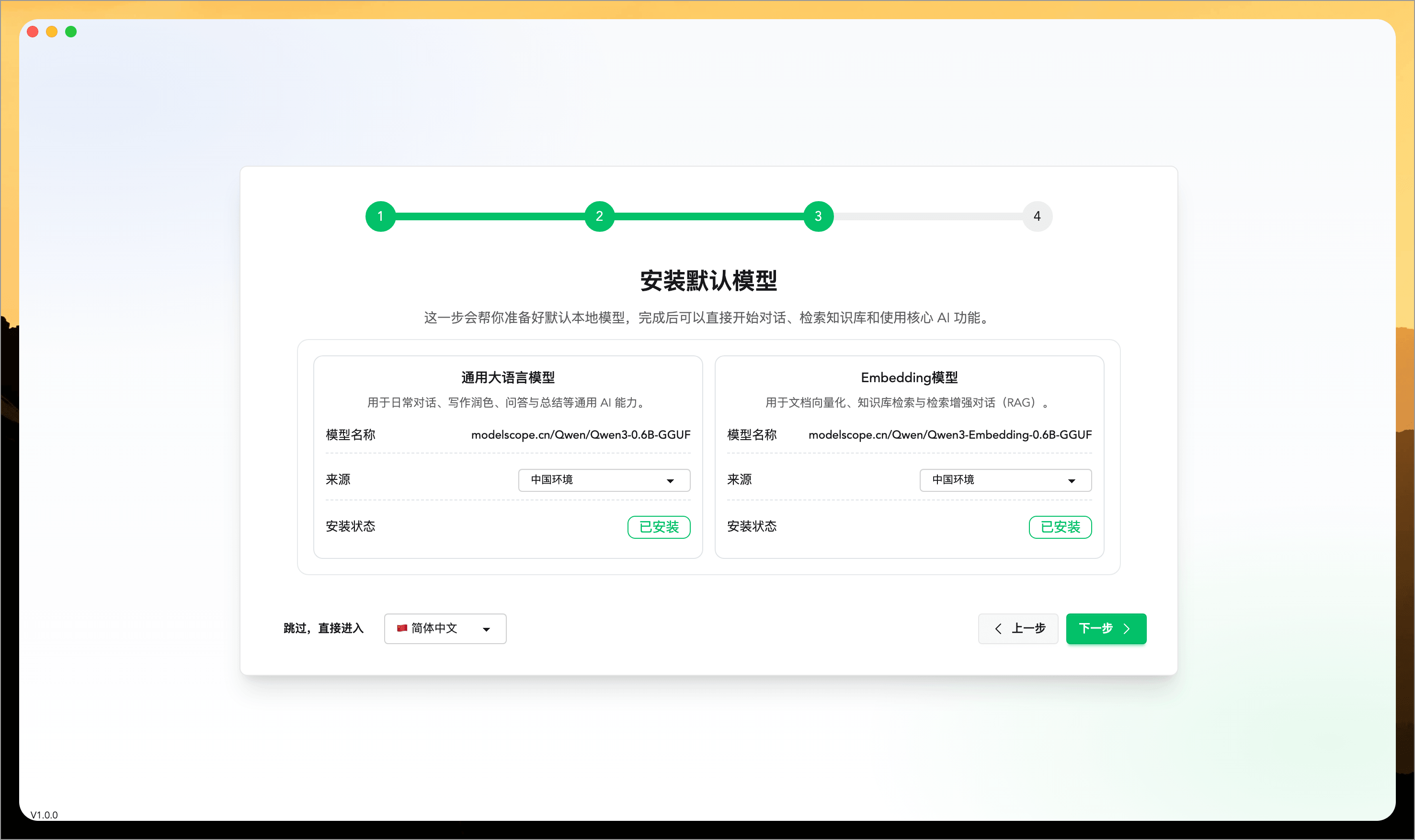Open the 简体中文 language dropdown
The width and height of the screenshot is (1415, 840).
(x=445, y=628)
